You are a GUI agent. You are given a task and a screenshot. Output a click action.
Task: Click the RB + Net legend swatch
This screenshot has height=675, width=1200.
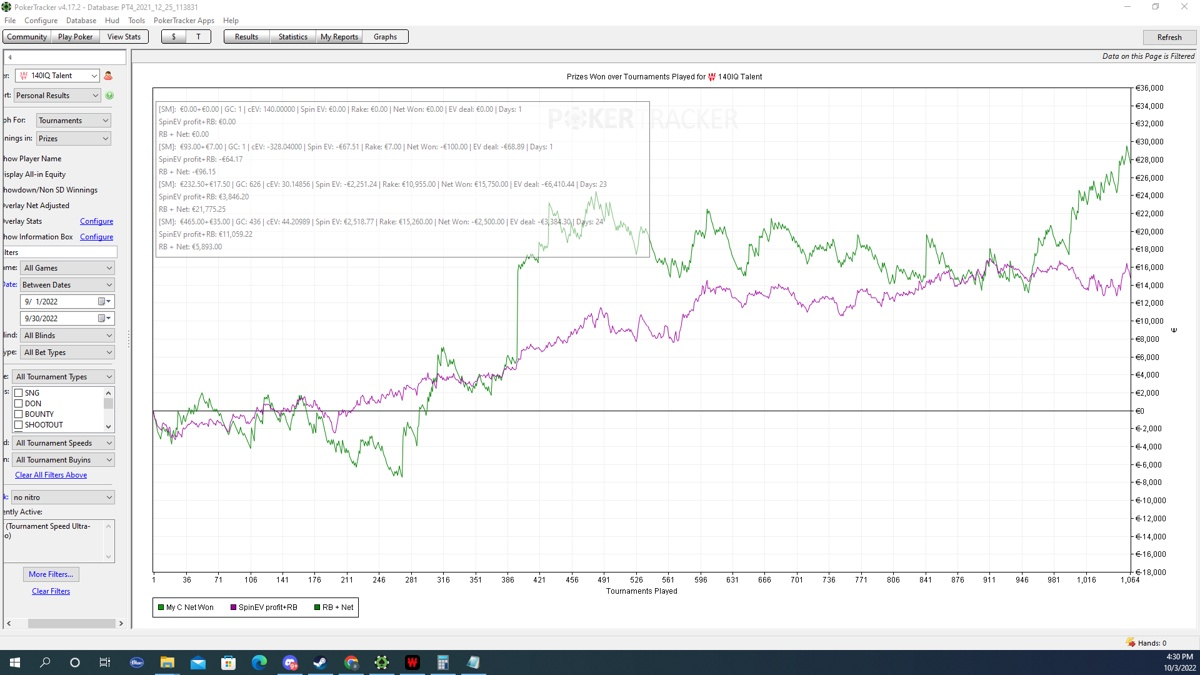[x=317, y=607]
